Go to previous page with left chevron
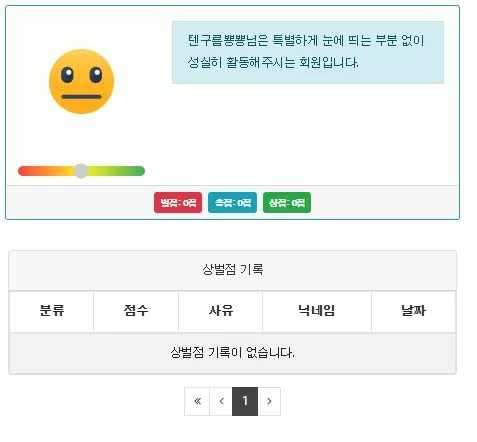The height and width of the screenshot is (442, 477). pyautogui.click(x=221, y=401)
